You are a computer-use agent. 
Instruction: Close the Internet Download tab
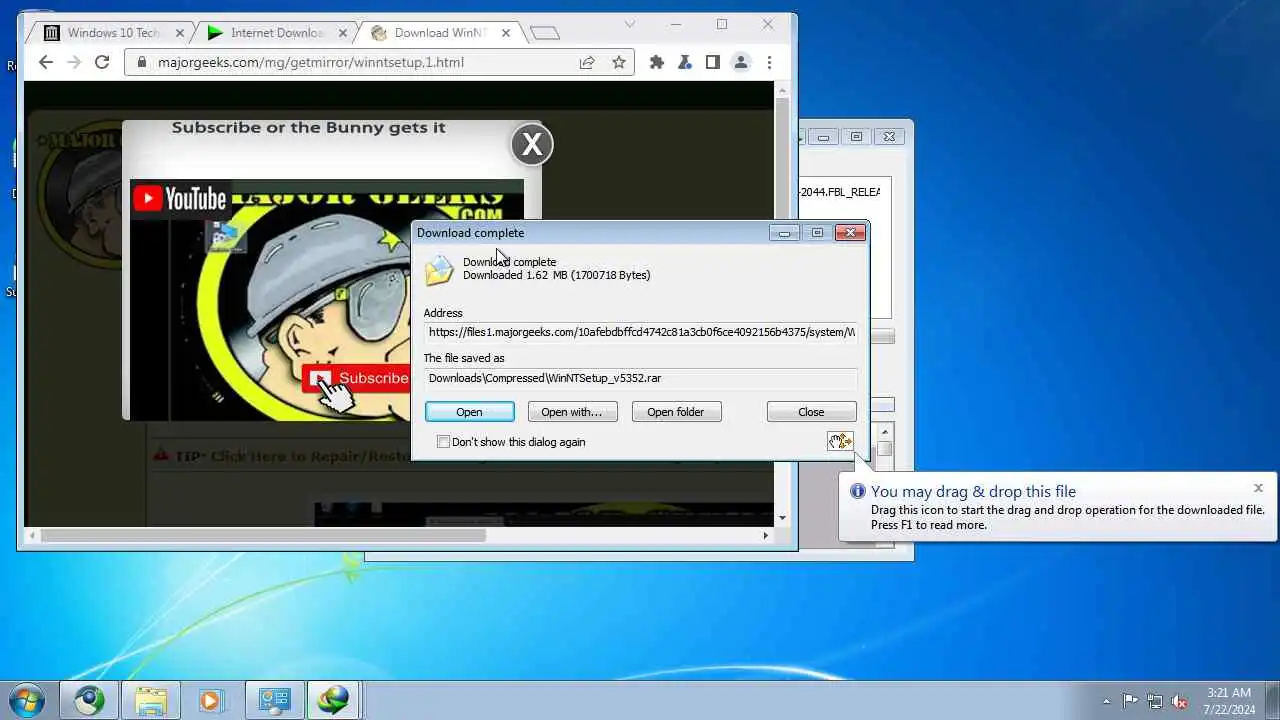pyautogui.click(x=342, y=32)
